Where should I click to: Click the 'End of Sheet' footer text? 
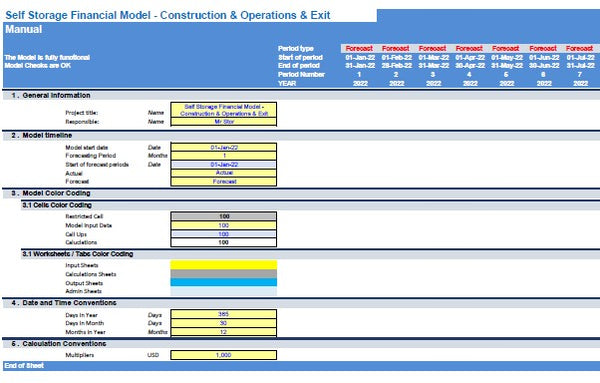click(x=24, y=366)
